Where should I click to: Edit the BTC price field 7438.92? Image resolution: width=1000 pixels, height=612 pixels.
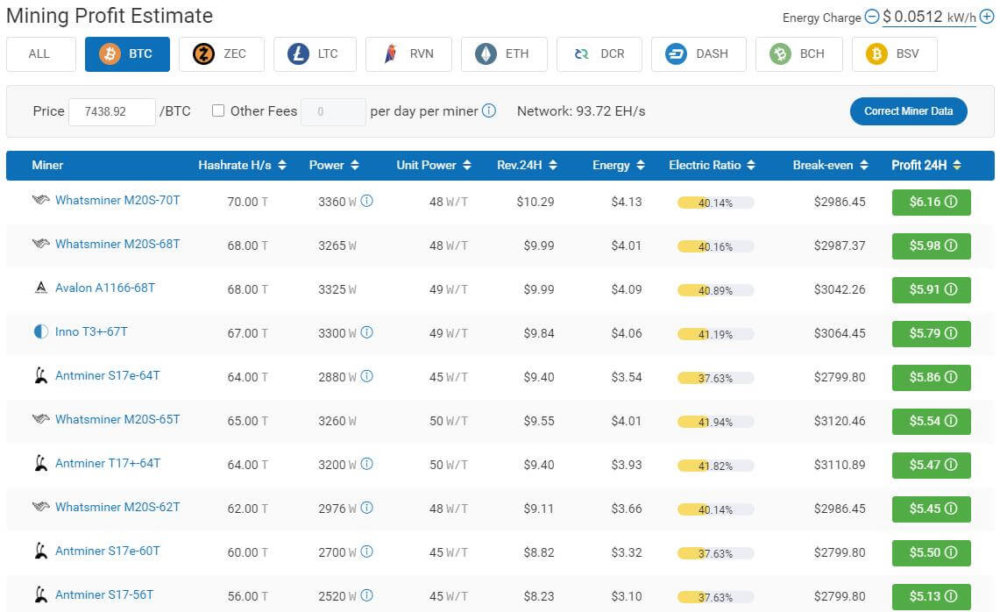click(112, 112)
